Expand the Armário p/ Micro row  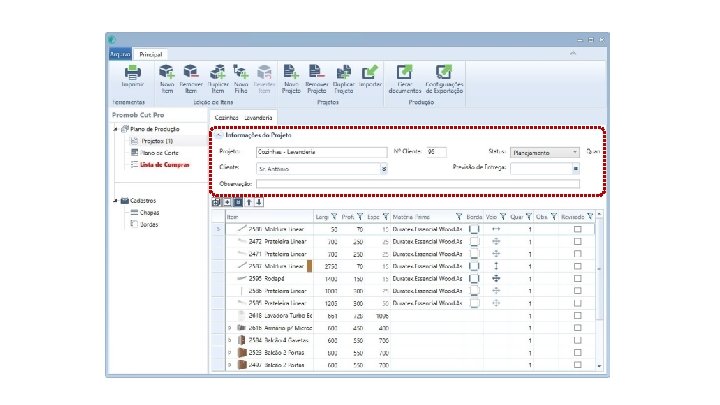[230, 328]
